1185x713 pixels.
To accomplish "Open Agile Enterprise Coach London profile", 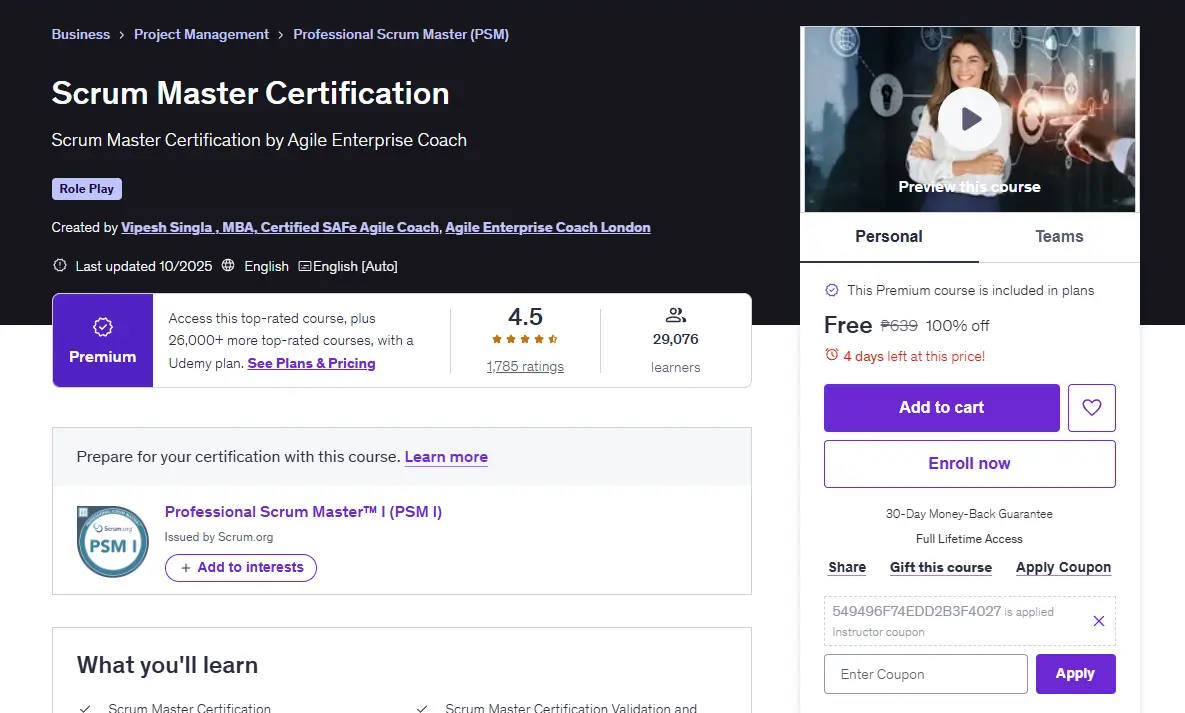I will (x=548, y=228).
